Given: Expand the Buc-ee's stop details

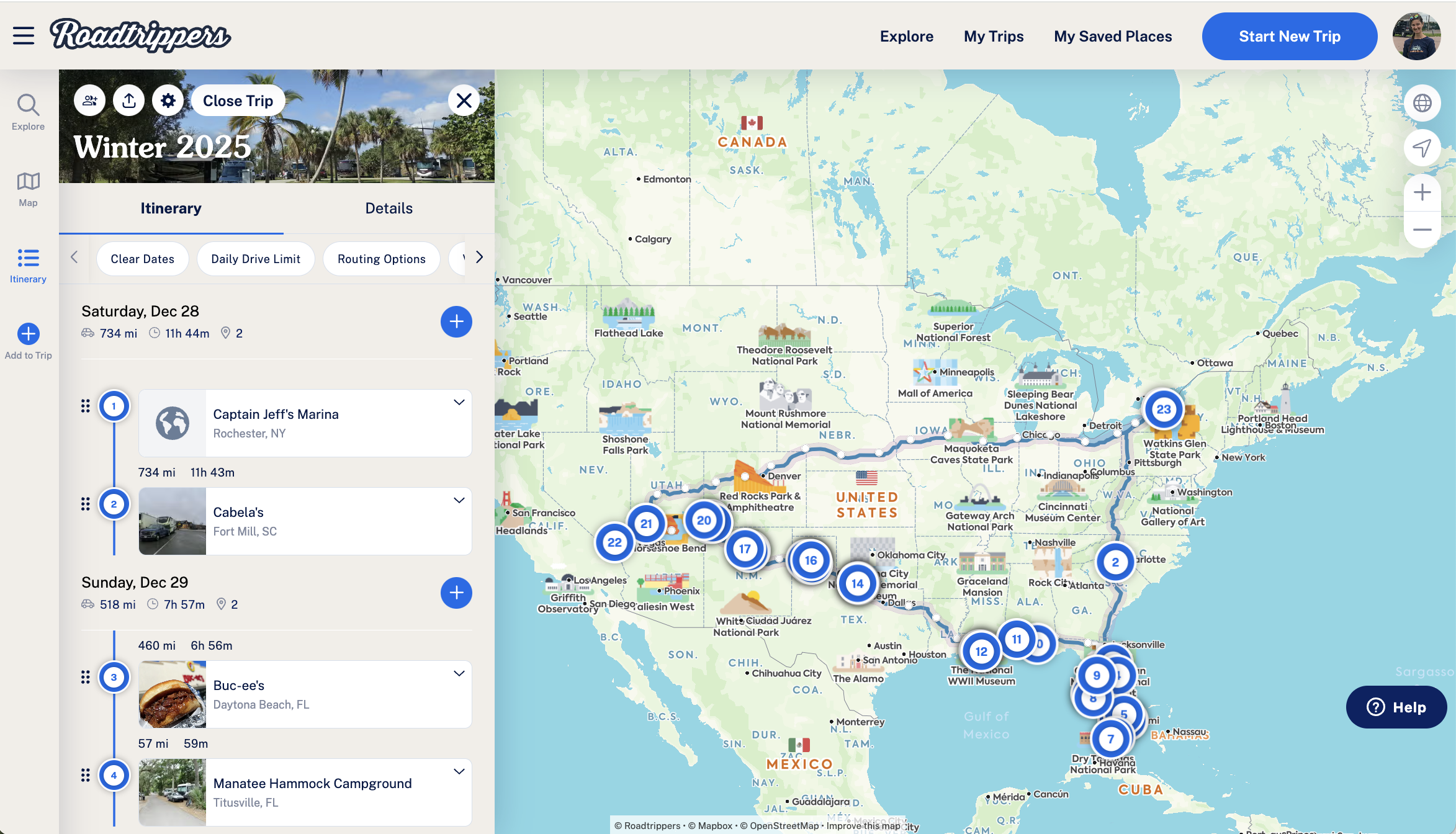Looking at the screenshot, I should (459, 673).
